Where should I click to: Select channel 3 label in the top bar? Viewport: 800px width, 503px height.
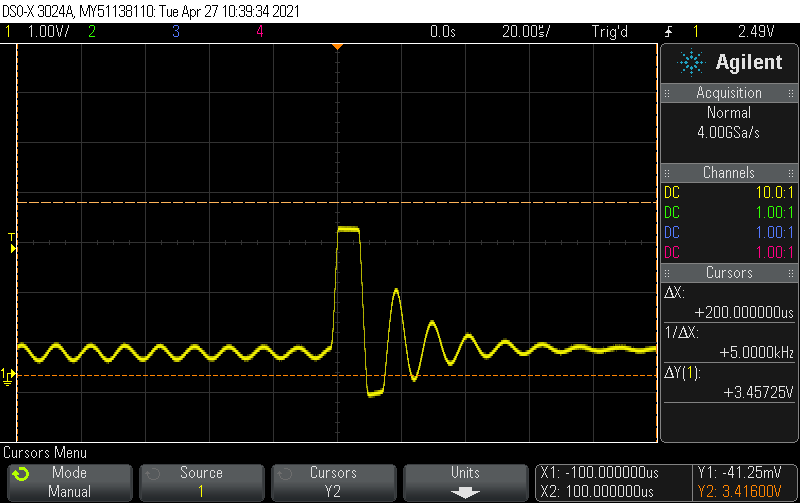pyautogui.click(x=176, y=32)
